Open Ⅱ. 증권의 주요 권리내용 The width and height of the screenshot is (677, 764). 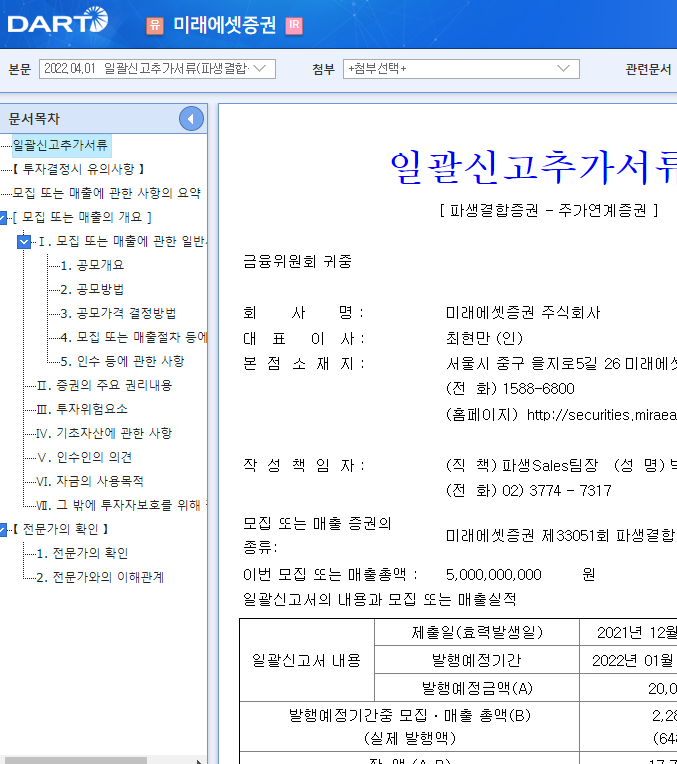pyautogui.click(x=104, y=385)
